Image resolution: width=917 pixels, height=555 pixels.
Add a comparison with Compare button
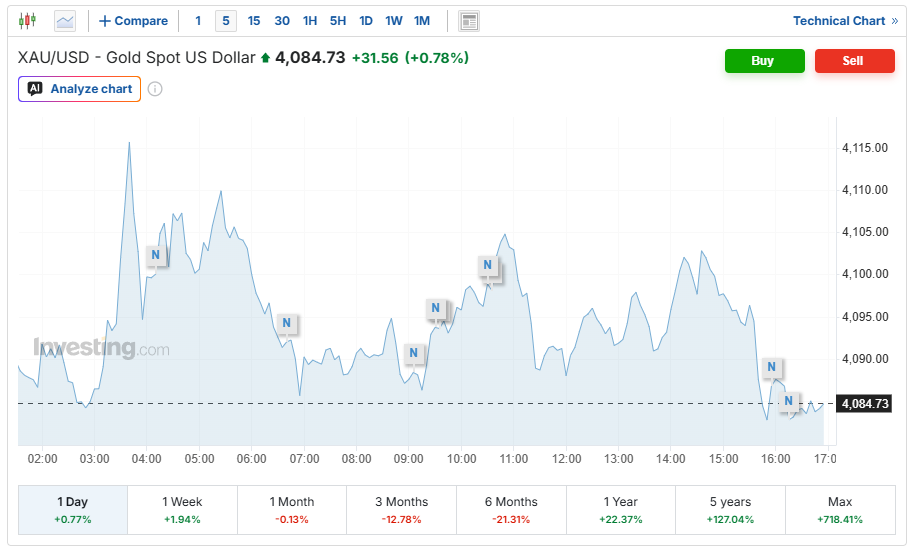133,21
